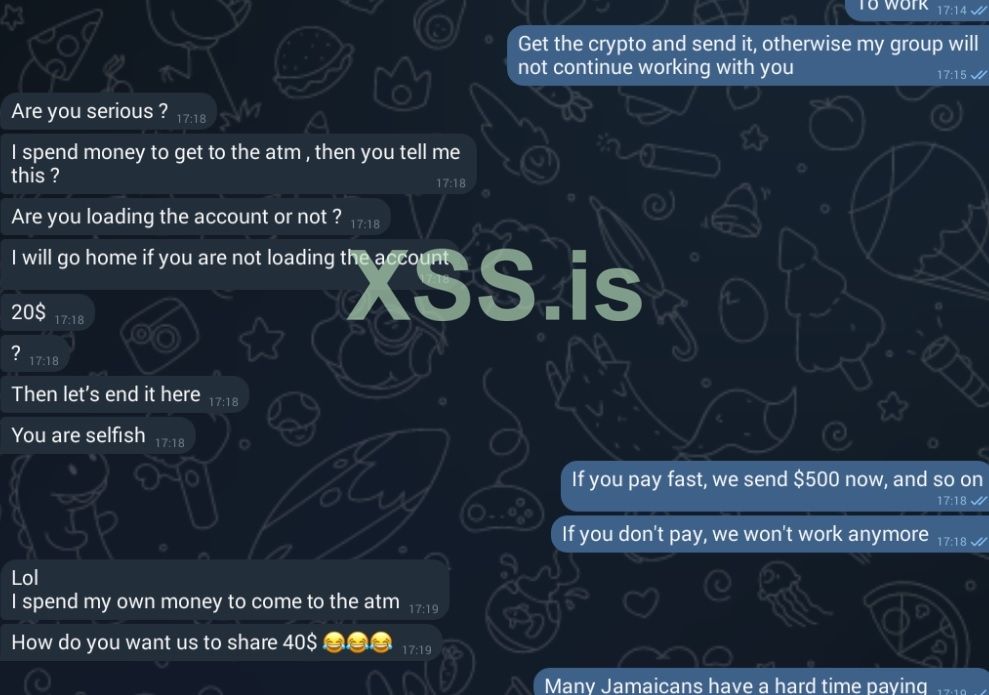Select the 'Many Jamaicans have a hard time paying' message
989x695 pixels.
761,682
